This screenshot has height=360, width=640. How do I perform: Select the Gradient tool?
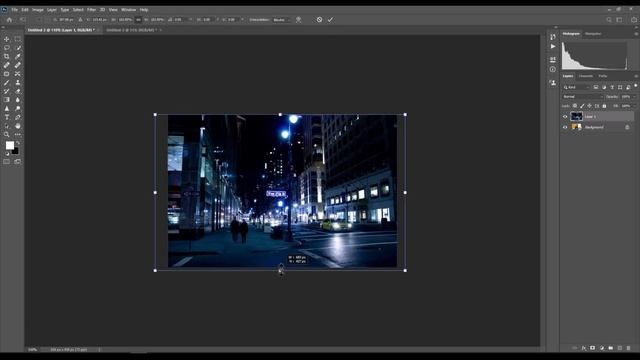pos(7,100)
